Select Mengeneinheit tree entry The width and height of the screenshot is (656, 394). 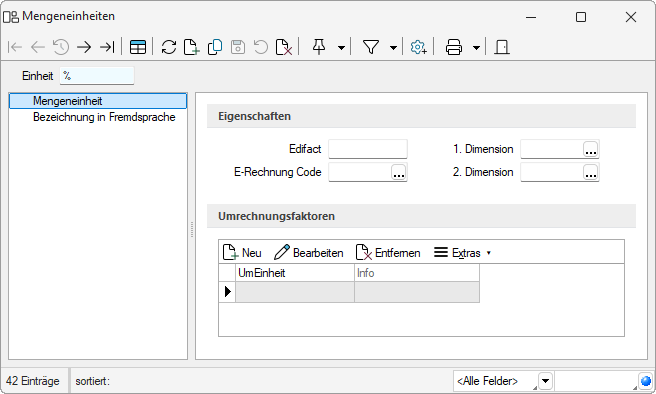(98, 101)
